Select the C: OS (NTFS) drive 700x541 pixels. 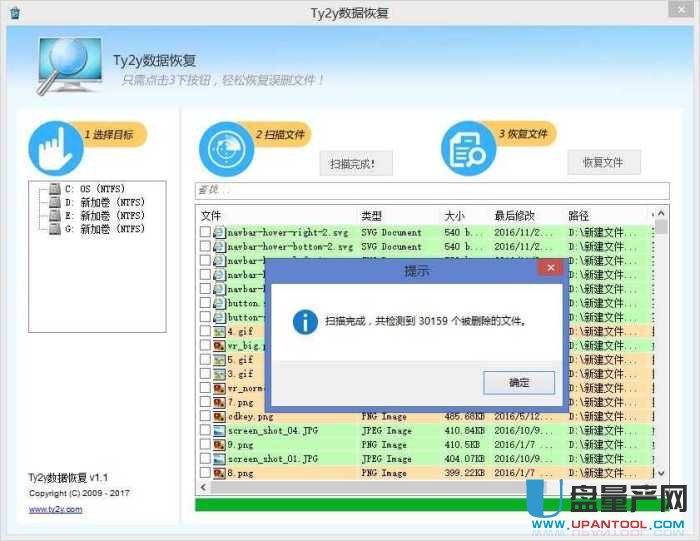95,189
